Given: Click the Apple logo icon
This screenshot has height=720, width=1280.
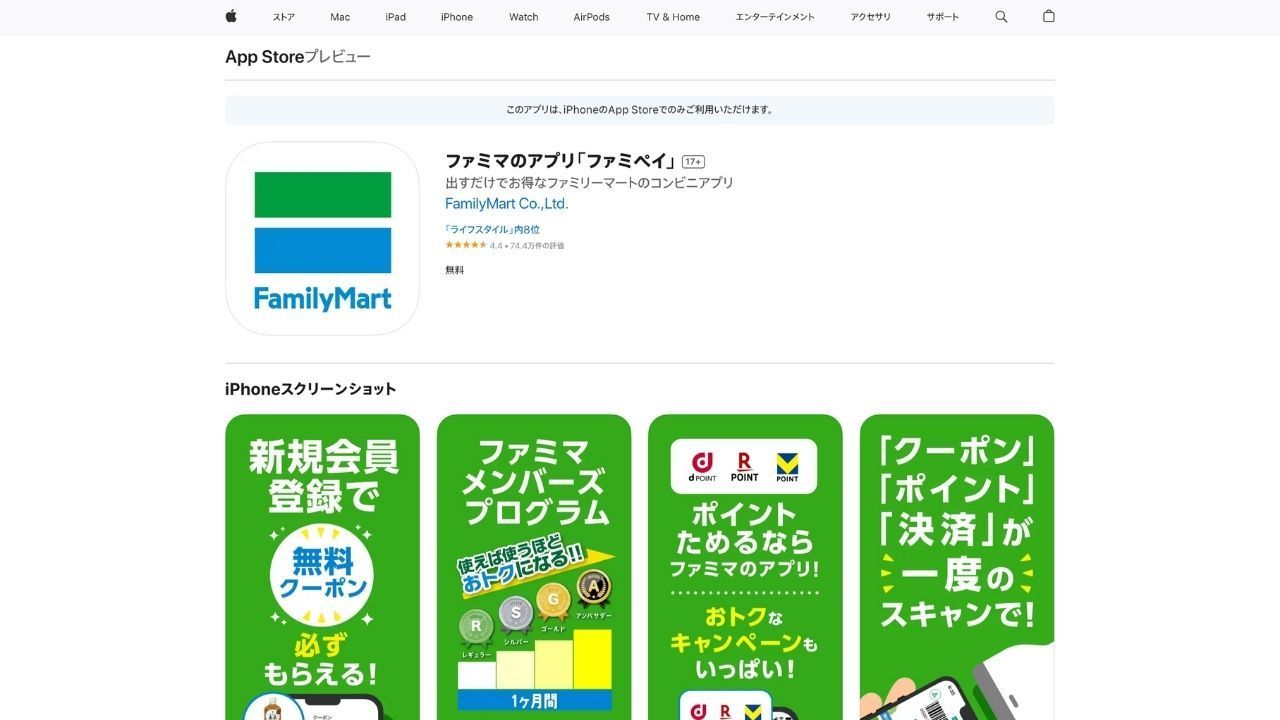Looking at the screenshot, I should [231, 16].
